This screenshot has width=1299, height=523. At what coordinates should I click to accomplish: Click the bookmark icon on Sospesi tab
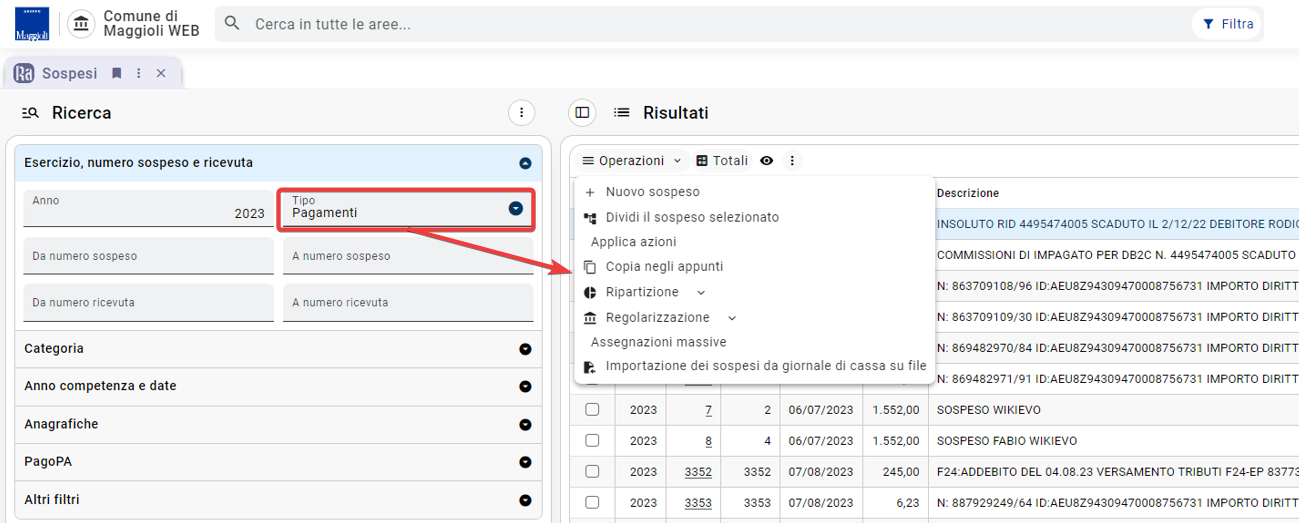point(117,73)
